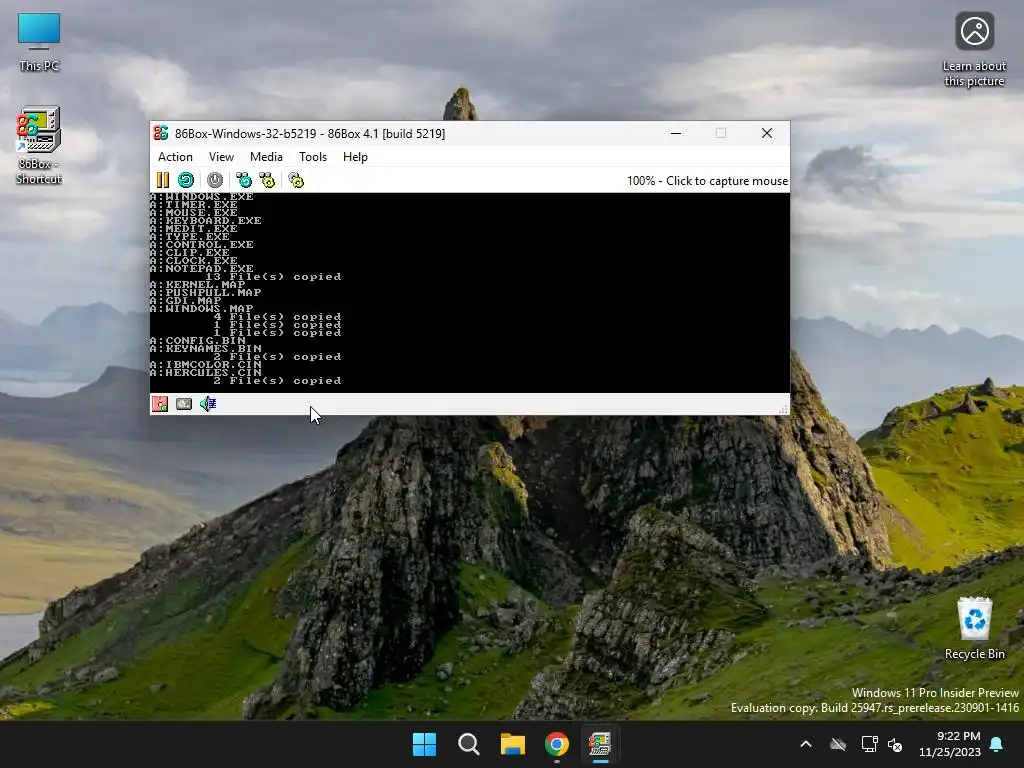1024x768 pixels.
Task: Open File Explorer from the taskbar
Action: point(513,744)
